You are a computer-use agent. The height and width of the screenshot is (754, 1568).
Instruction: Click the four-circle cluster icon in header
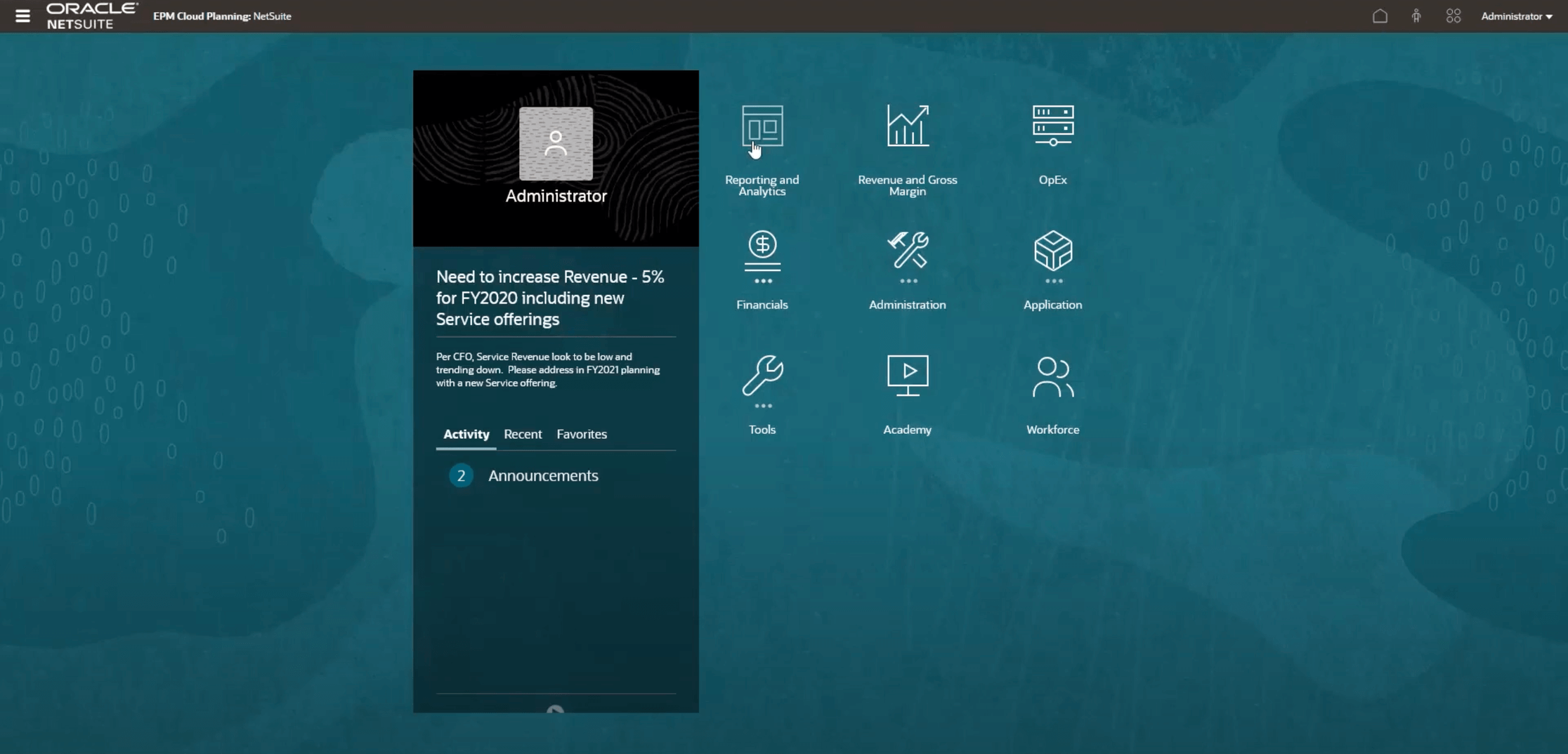(1453, 16)
